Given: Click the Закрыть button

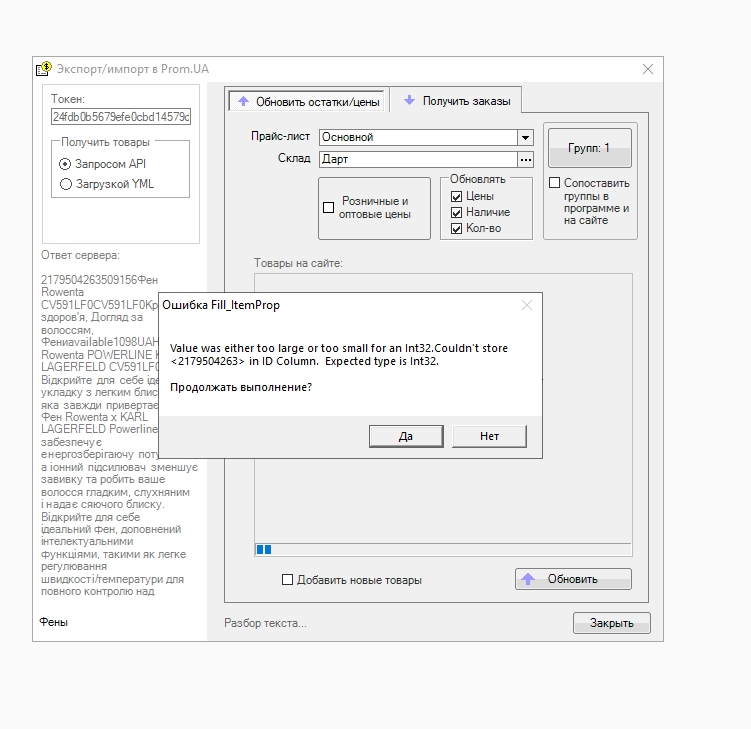Looking at the screenshot, I should [611, 623].
